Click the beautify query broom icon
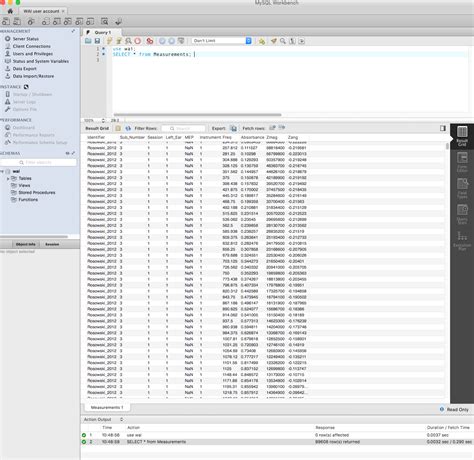474x460 pixels. [273, 41]
